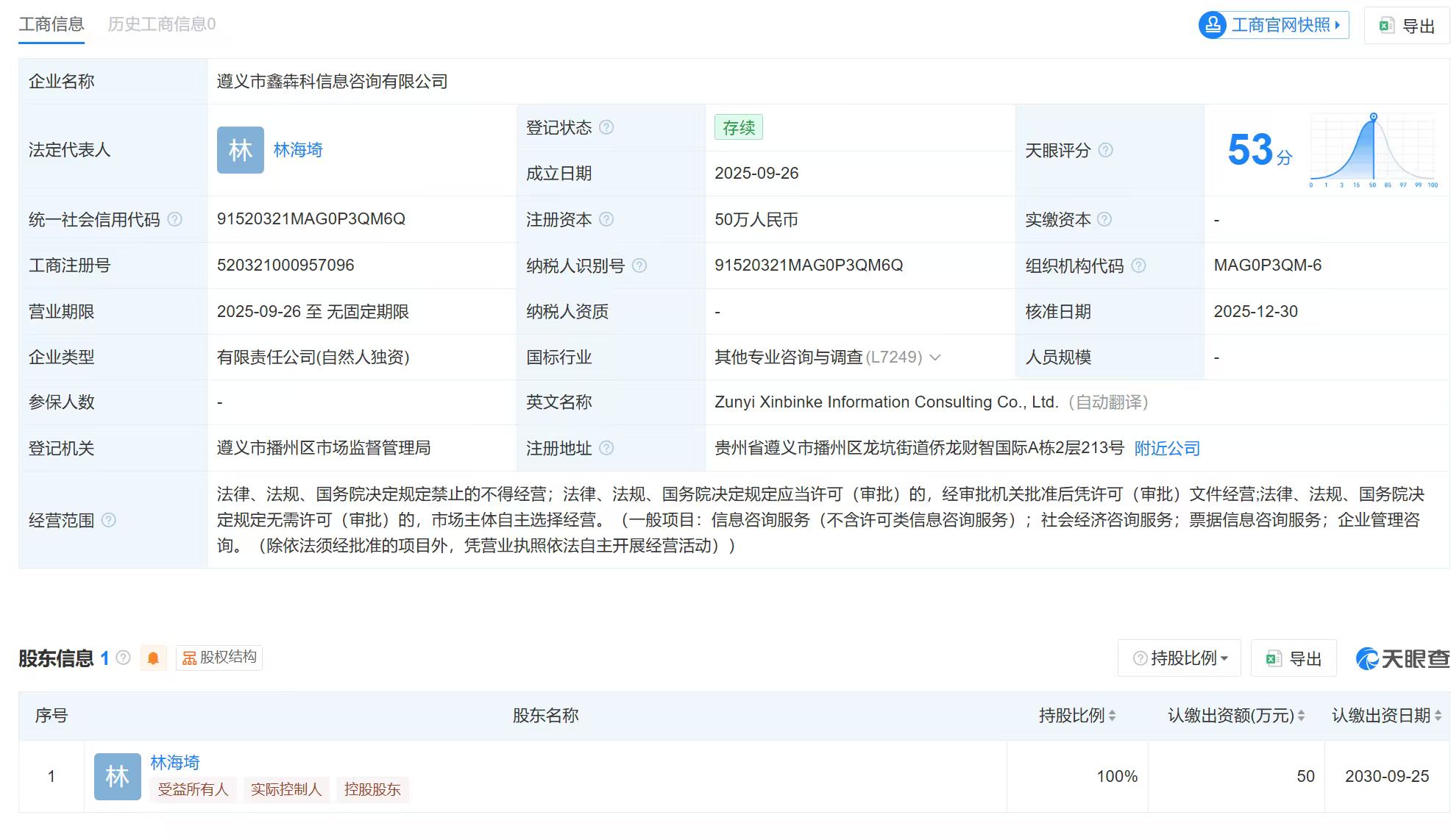Click help icon next to 登记状态
This screenshot has width=1451, height=840.
[606, 127]
